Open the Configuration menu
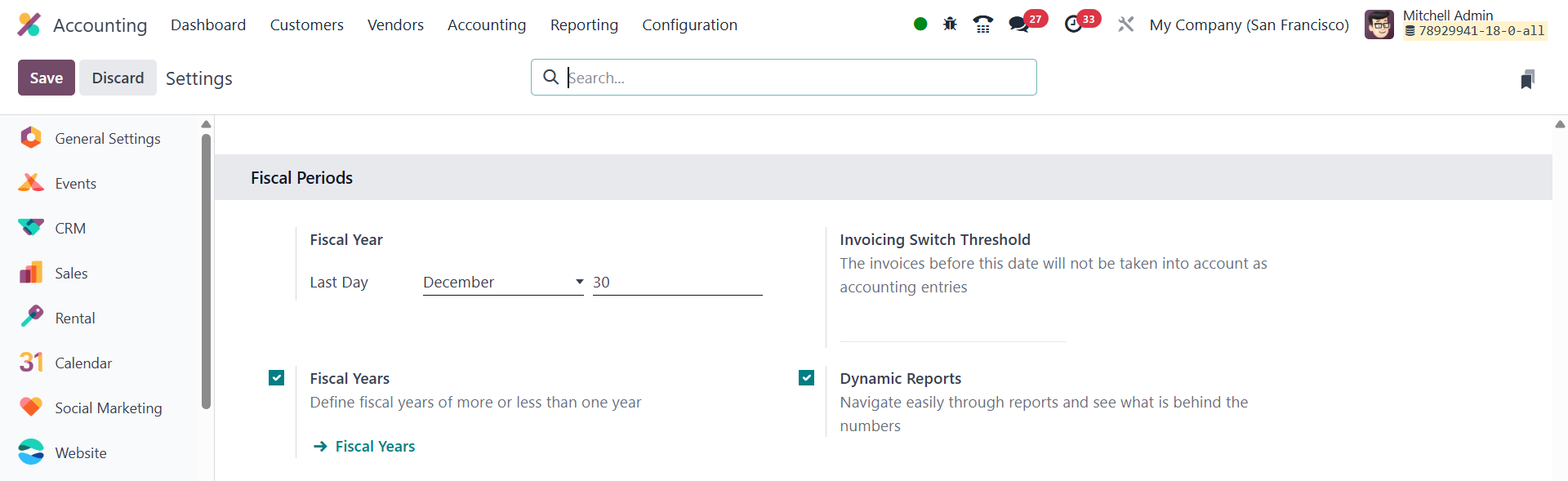This screenshot has width=1568, height=481. click(689, 24)
